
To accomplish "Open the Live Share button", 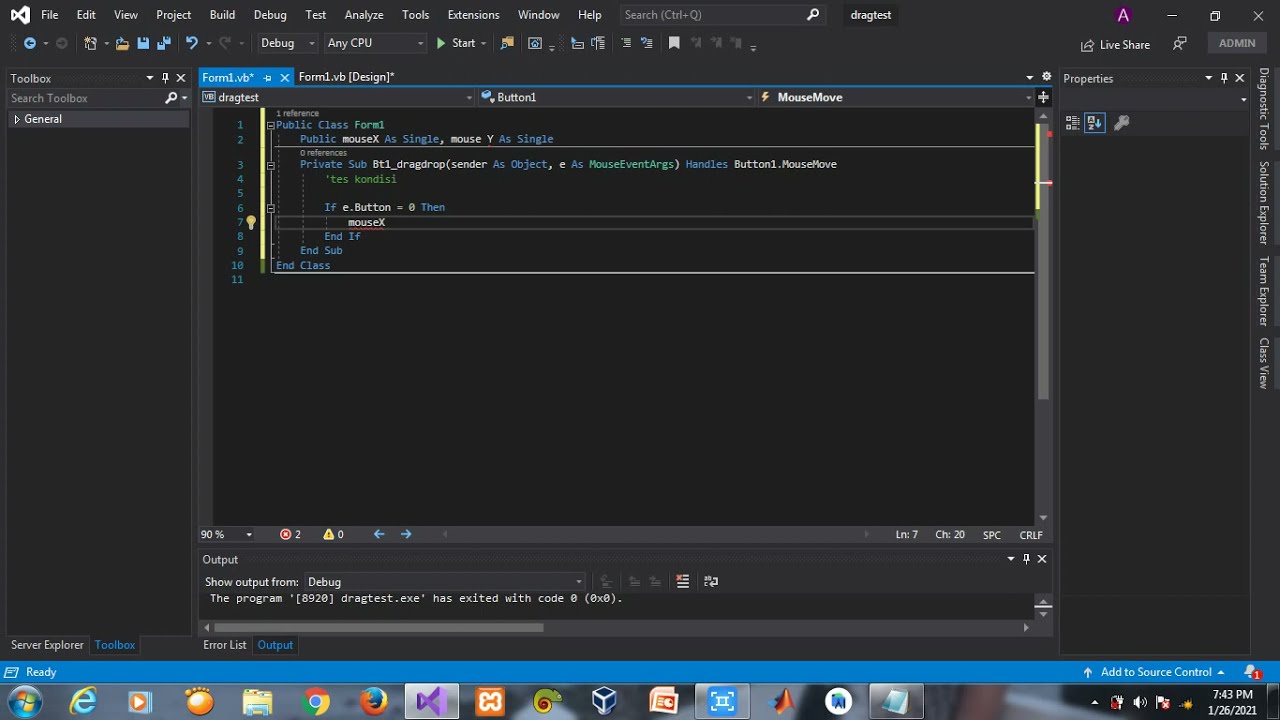I will [1115, 44].
